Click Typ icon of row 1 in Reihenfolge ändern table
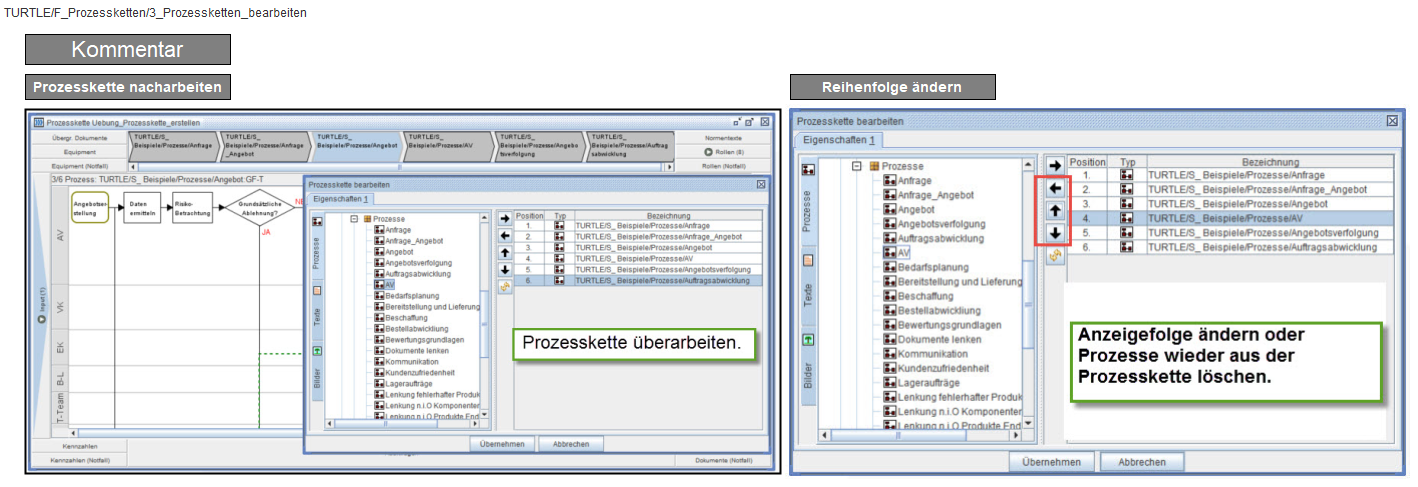 click(x=1127, y=174)
